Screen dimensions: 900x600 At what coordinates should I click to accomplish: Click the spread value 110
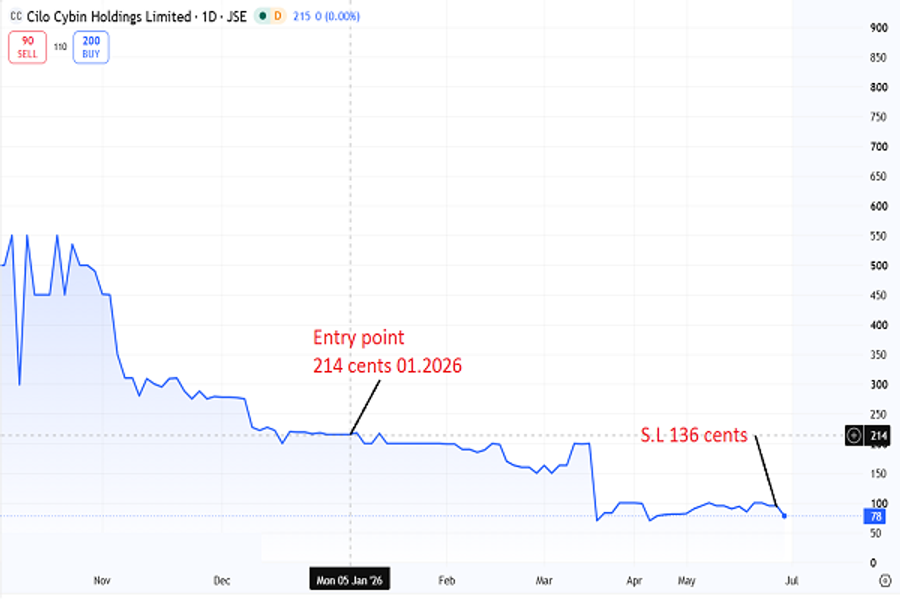60,47
